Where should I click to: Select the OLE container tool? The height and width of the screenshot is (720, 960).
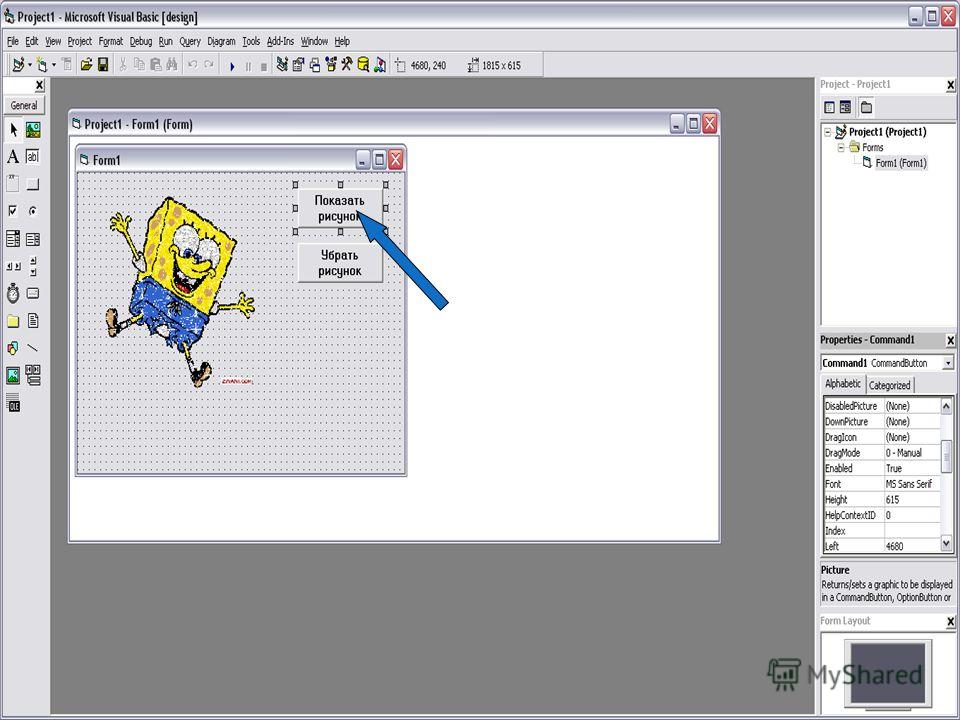coord(13,402)
